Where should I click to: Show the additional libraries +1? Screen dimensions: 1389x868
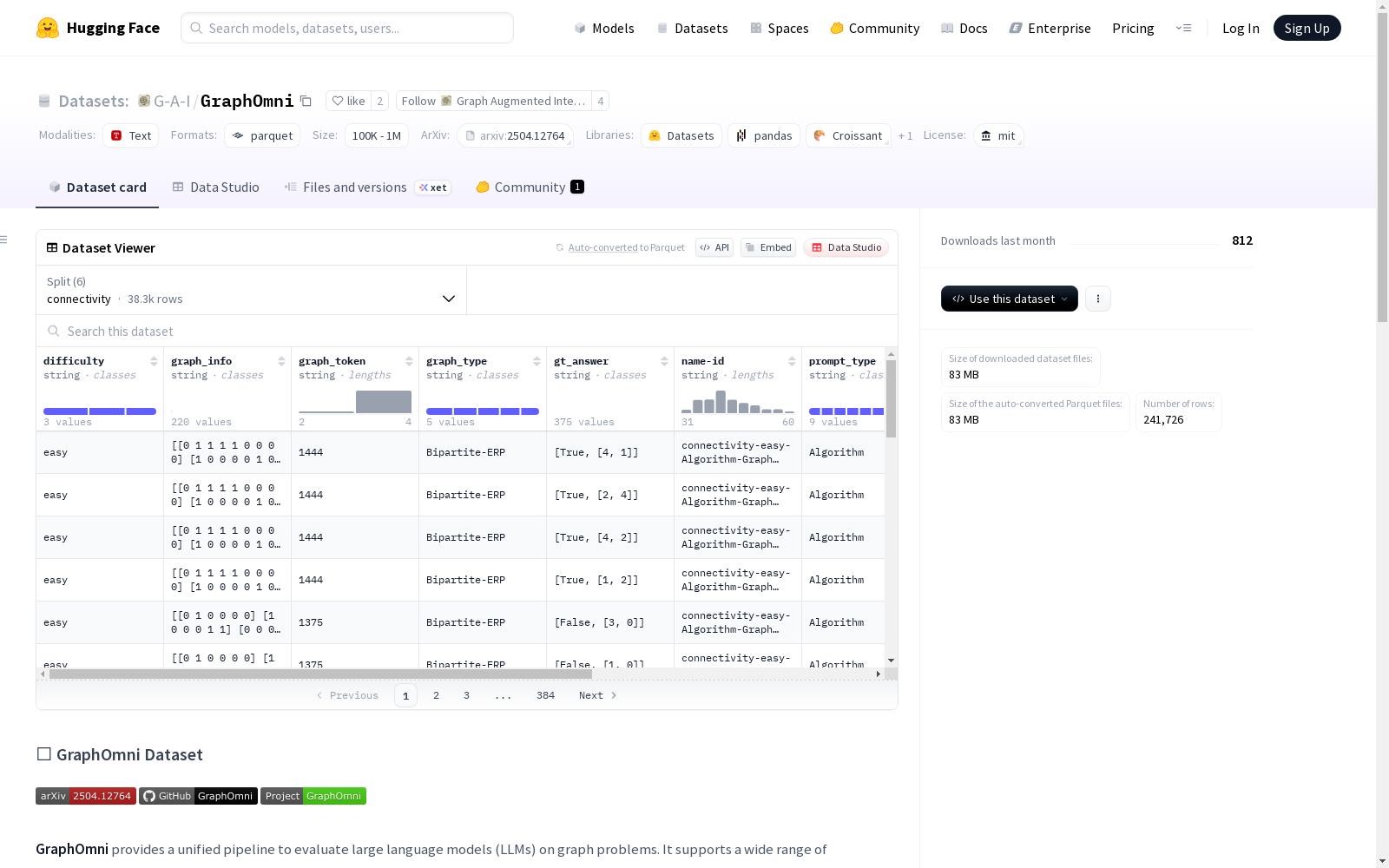905,135
